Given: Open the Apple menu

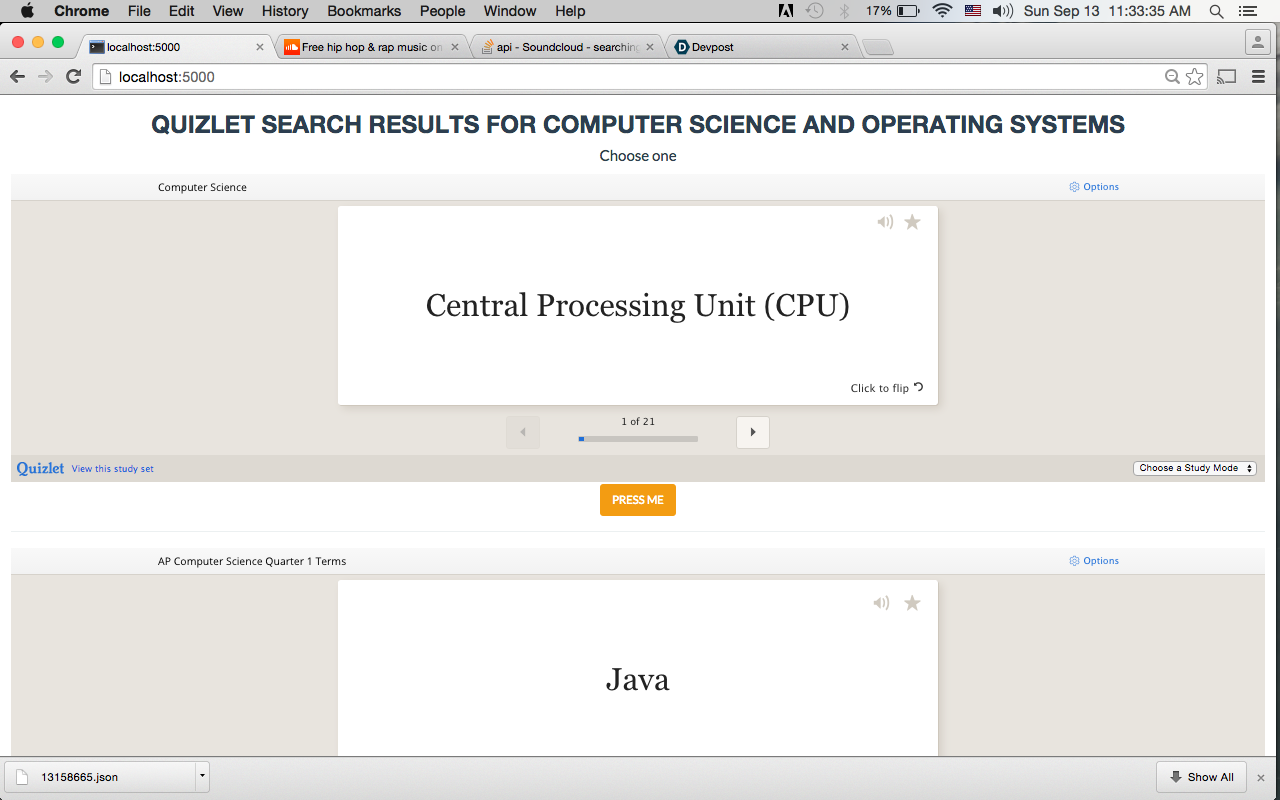Looking at the screenshot, I should click(x=27, y=11).
